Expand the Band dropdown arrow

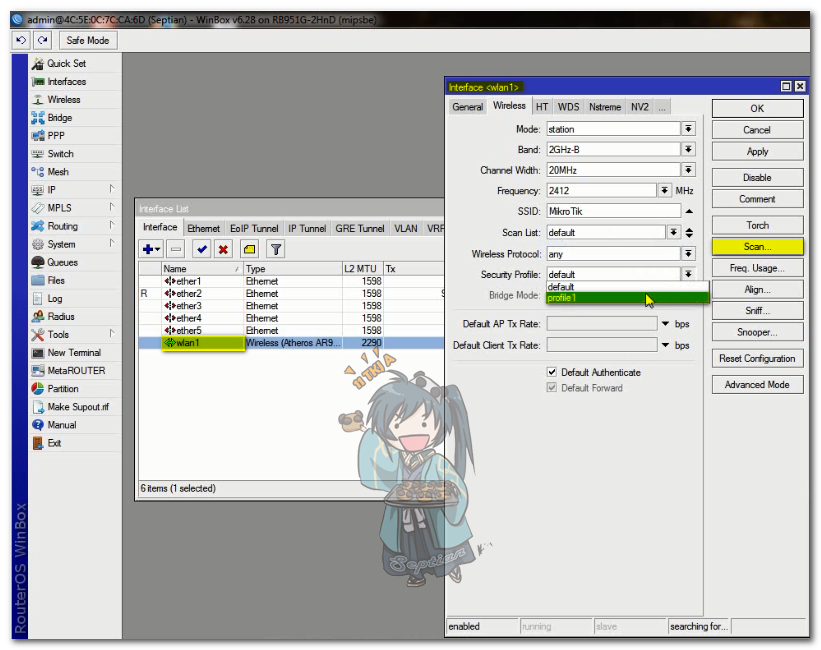688,149
